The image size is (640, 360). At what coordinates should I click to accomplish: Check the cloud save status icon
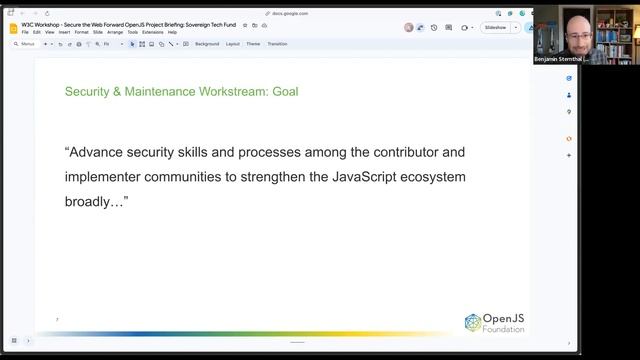click(x=264, y=25)
